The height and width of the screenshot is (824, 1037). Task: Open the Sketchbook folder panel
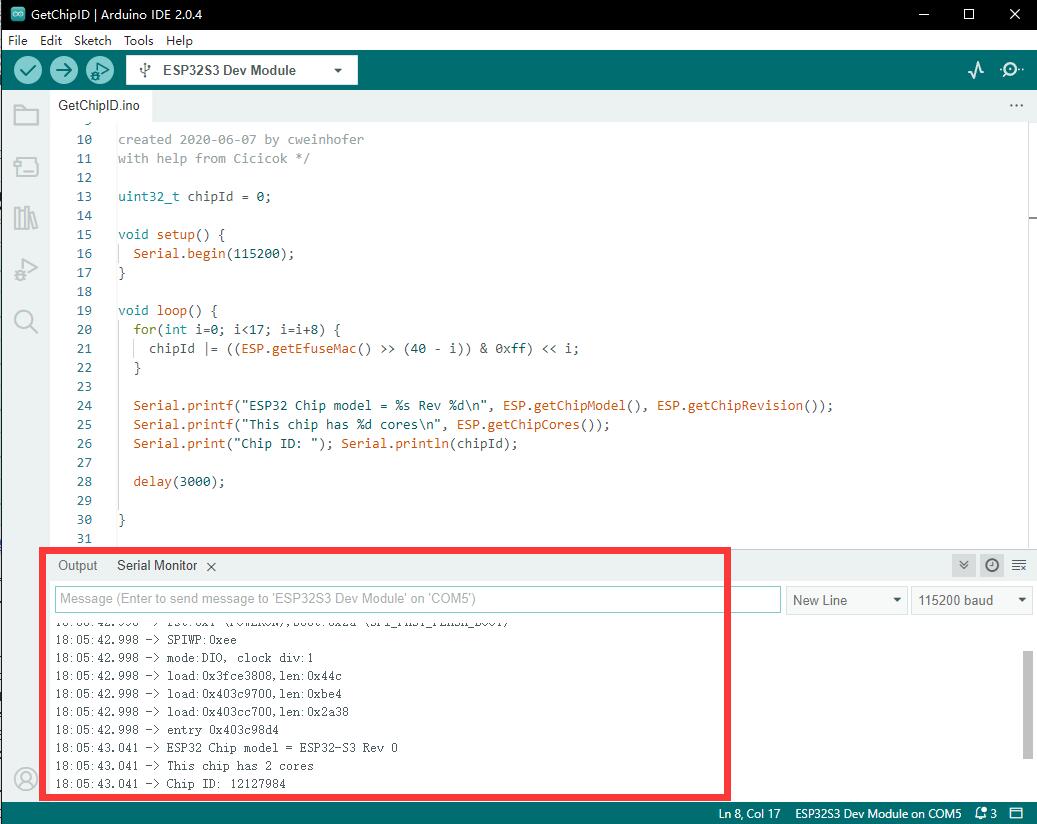26,116
